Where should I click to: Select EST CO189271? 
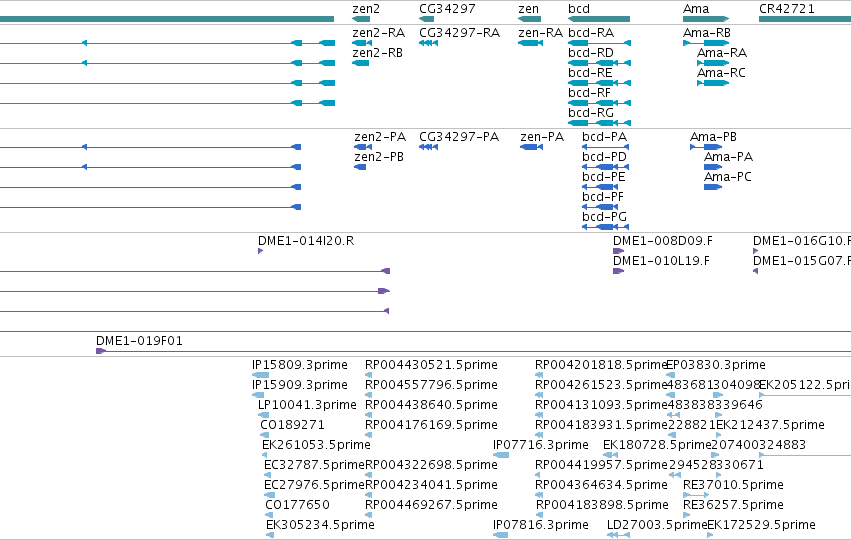click(x=264, y=435)
